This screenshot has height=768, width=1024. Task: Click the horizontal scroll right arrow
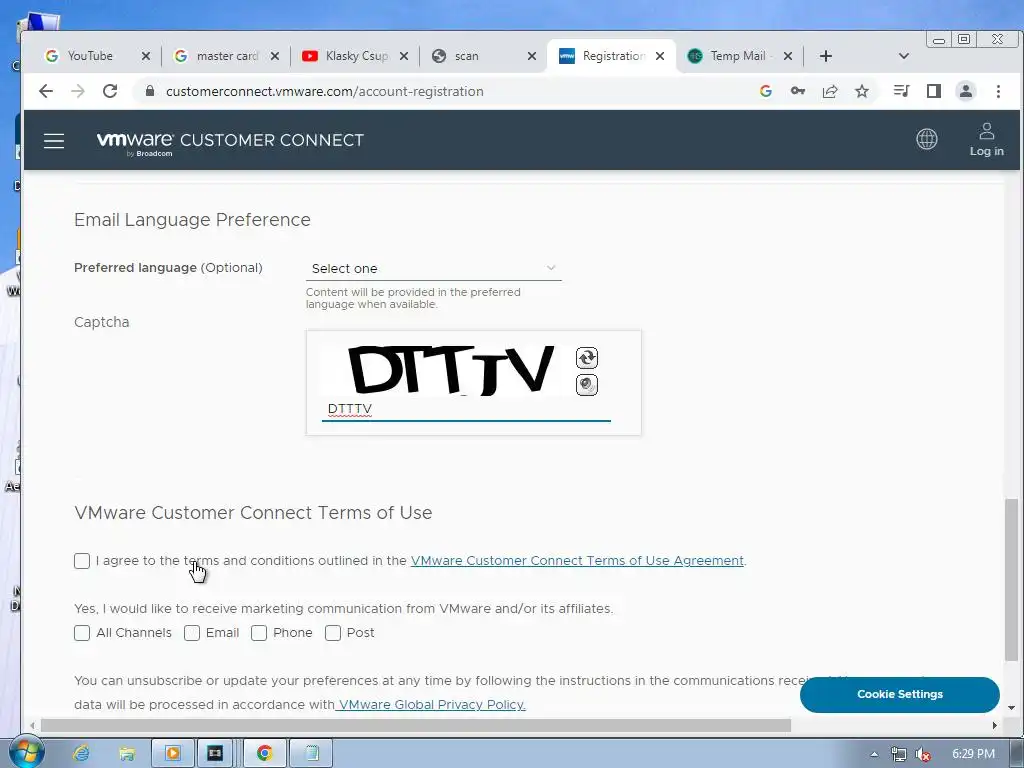(x=994, y=725)
